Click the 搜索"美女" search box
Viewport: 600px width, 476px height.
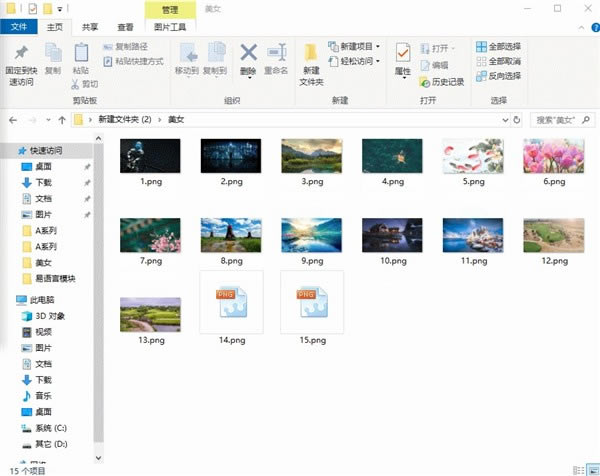tap(562, 120)
